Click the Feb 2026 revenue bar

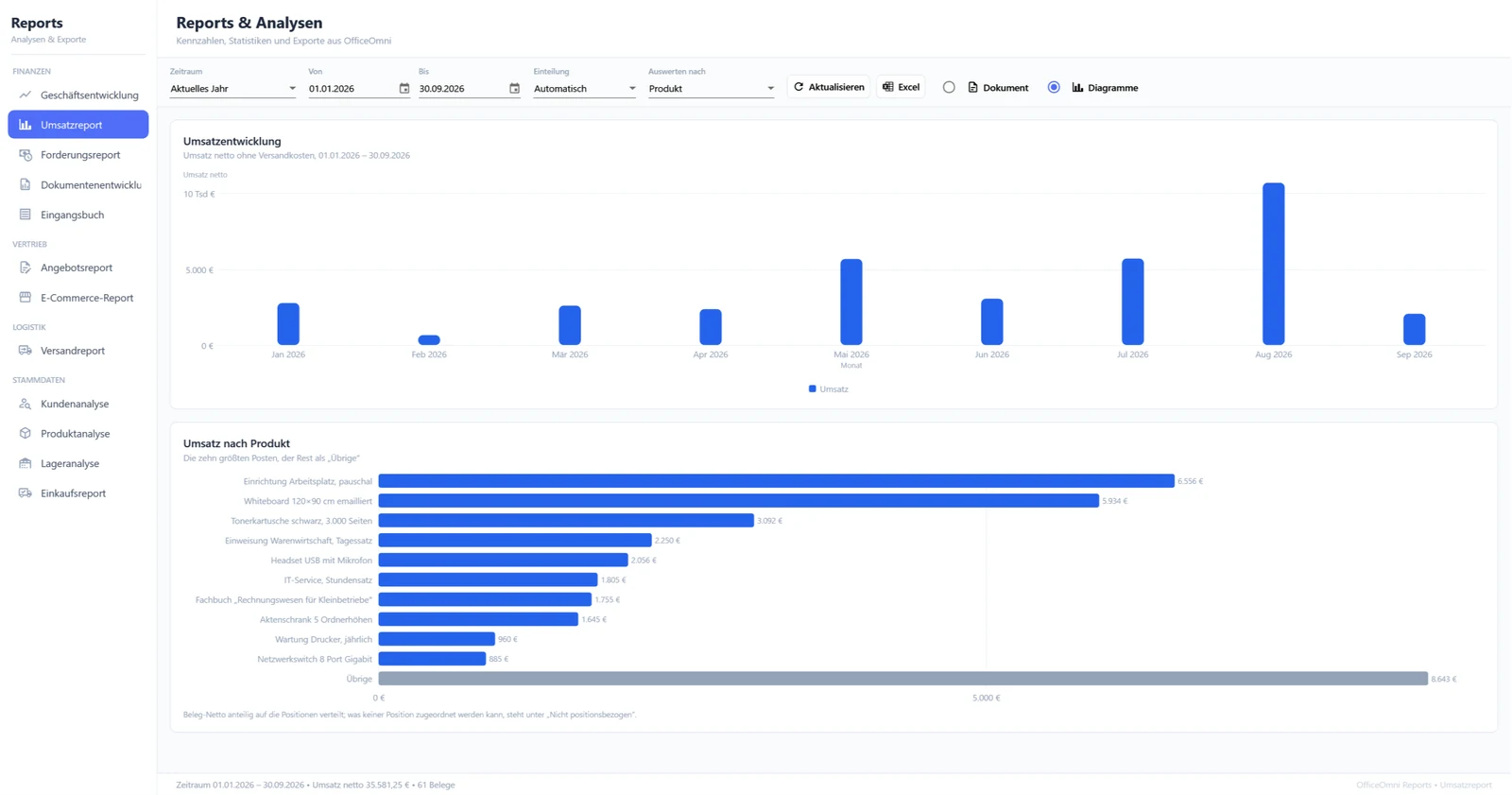tap(429, 340)
